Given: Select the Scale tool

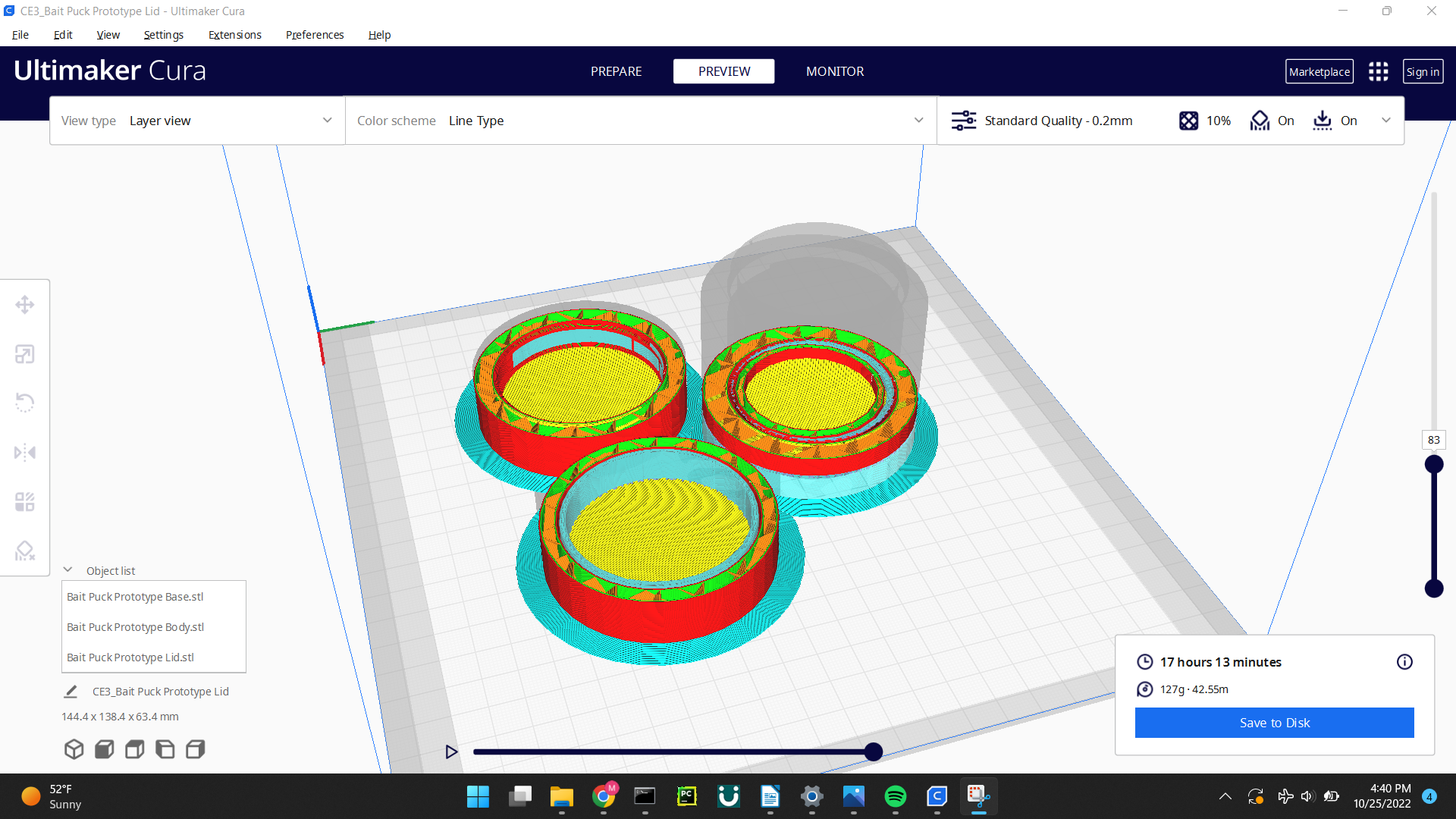Looking at the screenshot, I should point(25,353).
